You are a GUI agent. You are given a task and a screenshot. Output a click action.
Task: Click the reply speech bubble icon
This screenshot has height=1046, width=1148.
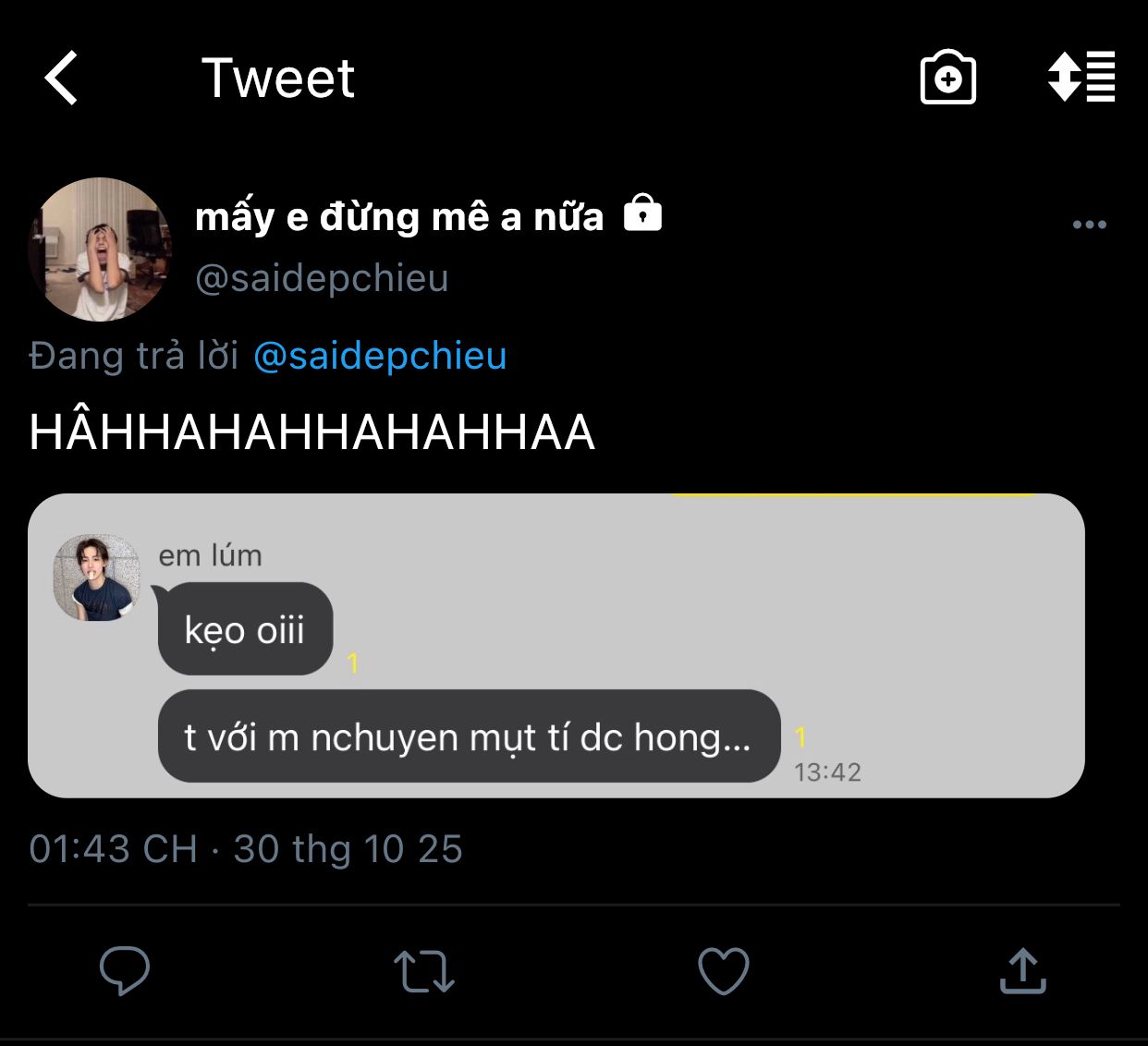125,970
